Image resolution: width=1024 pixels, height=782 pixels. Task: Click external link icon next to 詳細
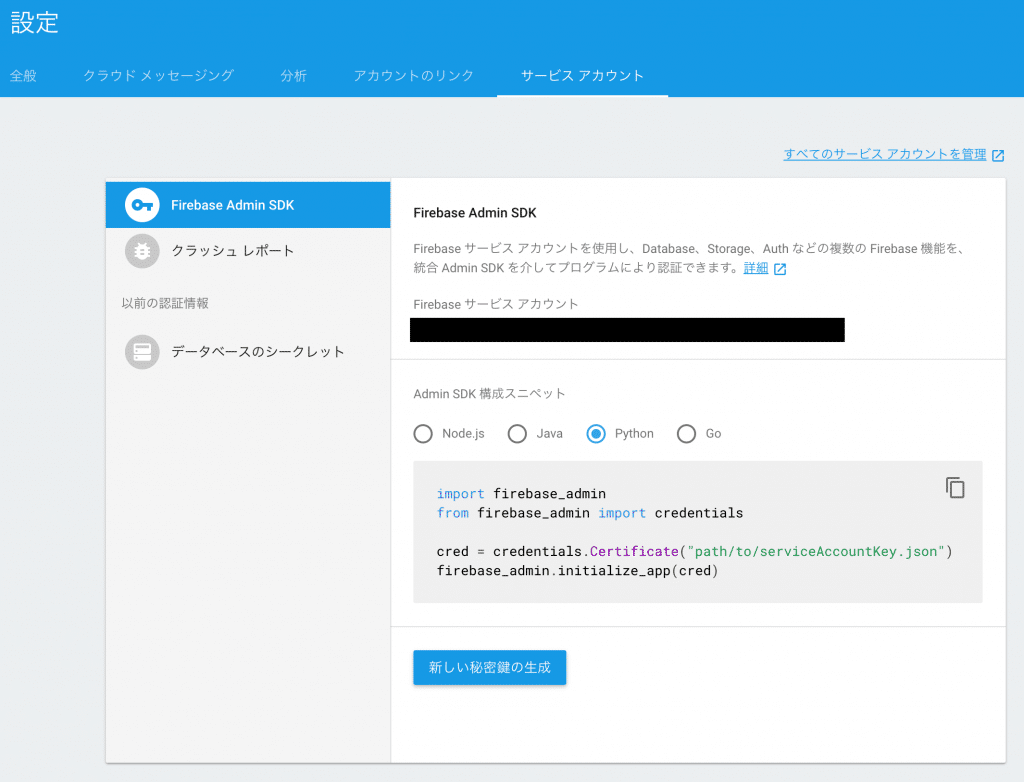(x=780, y=269)
